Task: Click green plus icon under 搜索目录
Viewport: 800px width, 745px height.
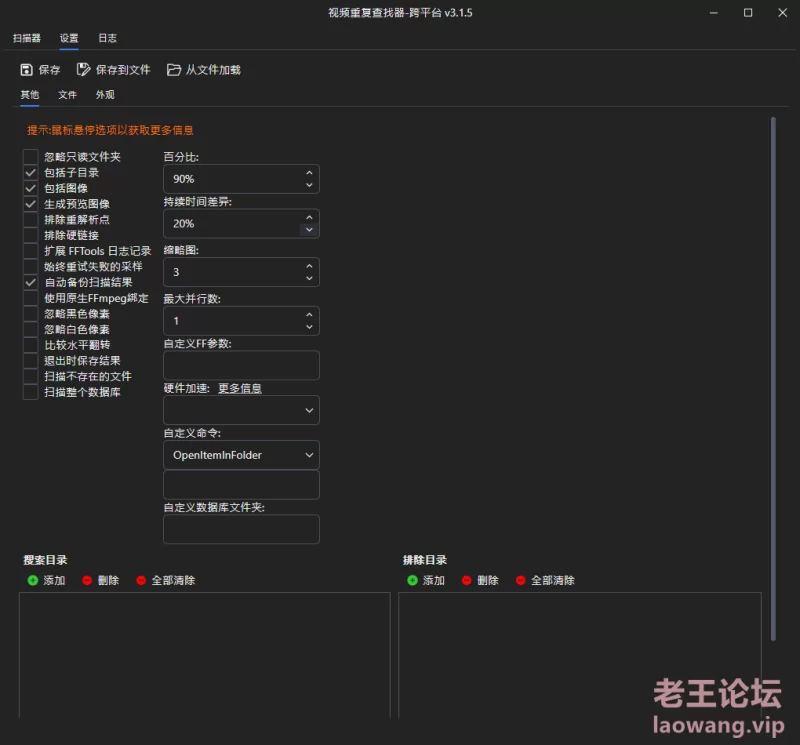Action: click(x=33, y=580)
